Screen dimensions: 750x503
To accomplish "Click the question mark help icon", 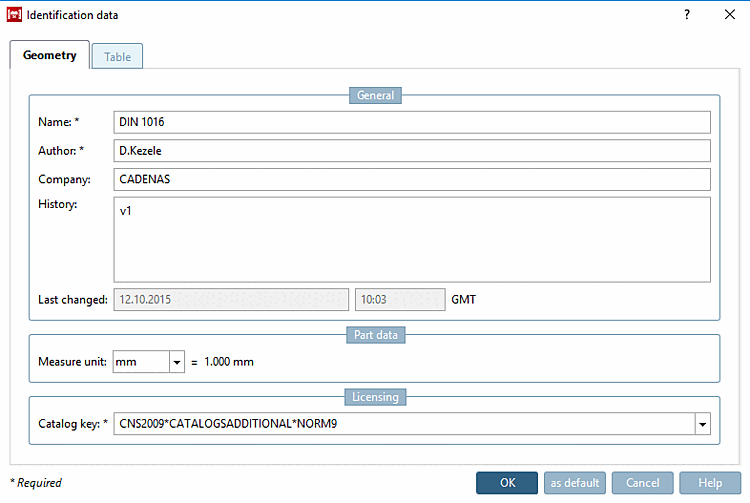I will point(687,14).
